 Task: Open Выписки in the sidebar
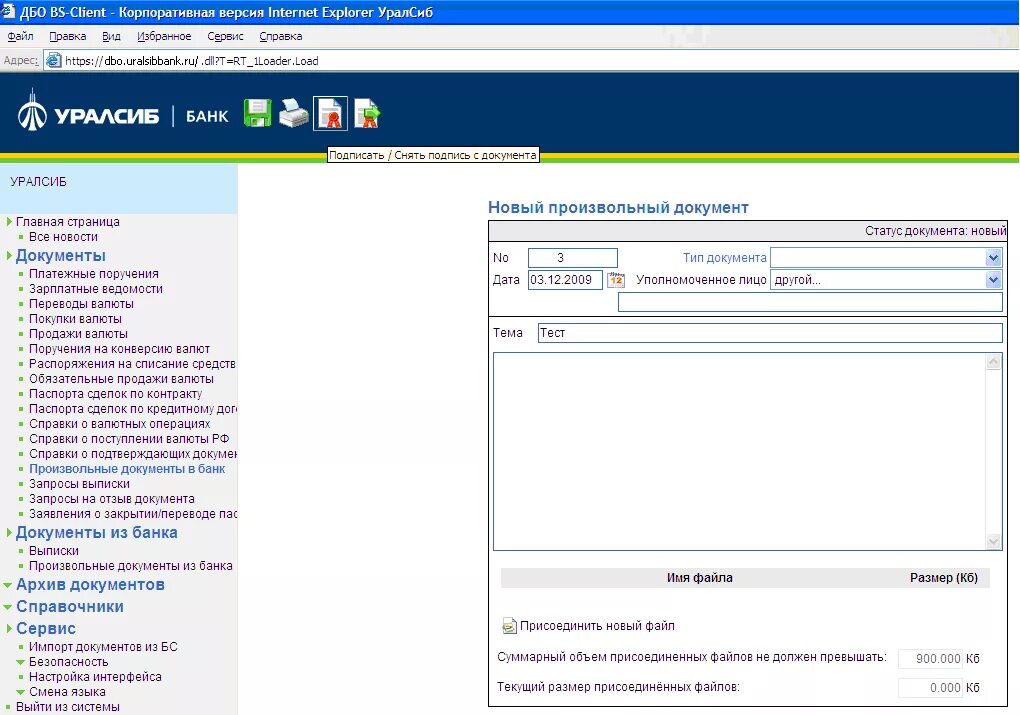54,551
